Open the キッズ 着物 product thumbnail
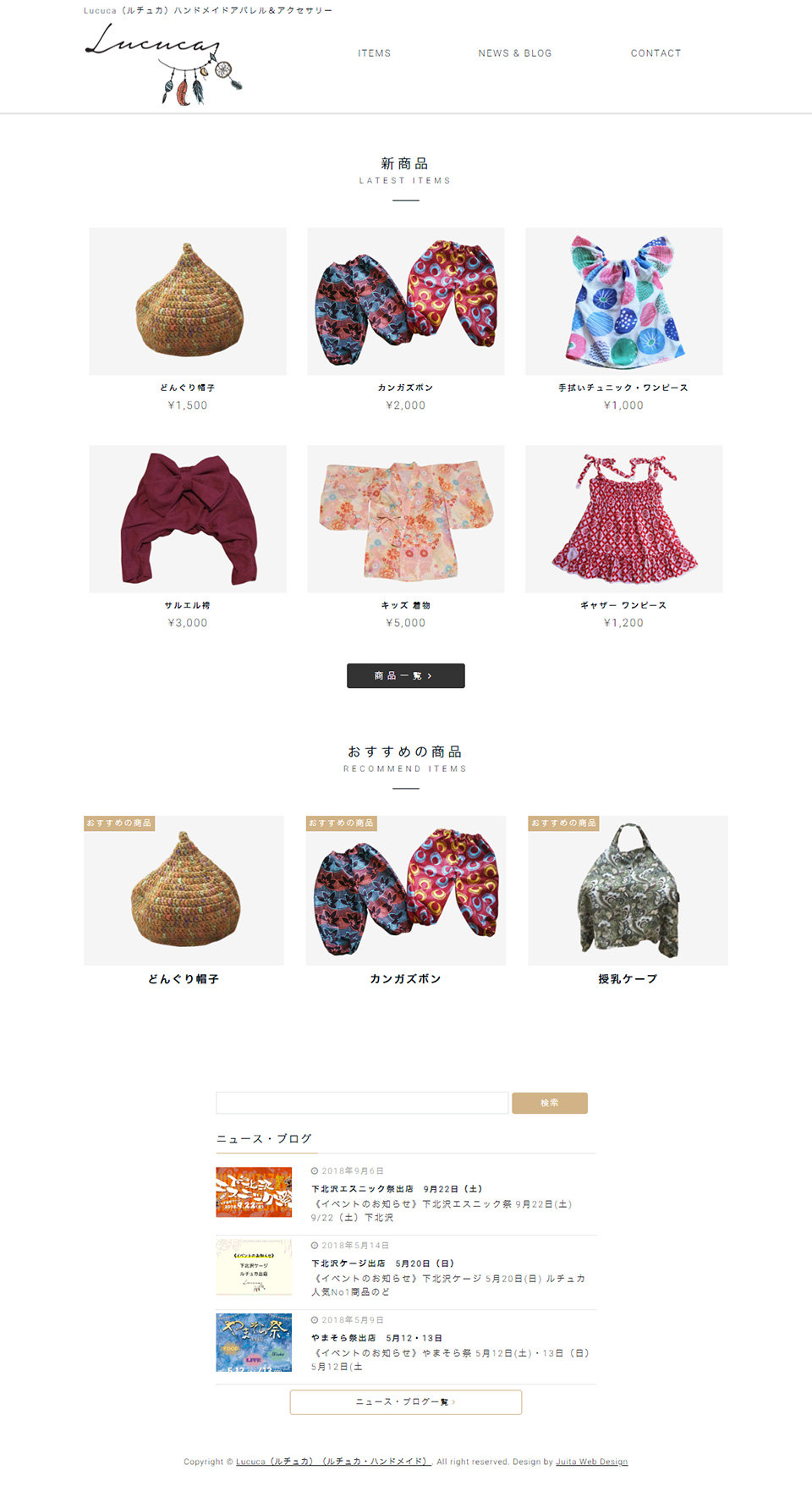 click(x=406, y=519)
